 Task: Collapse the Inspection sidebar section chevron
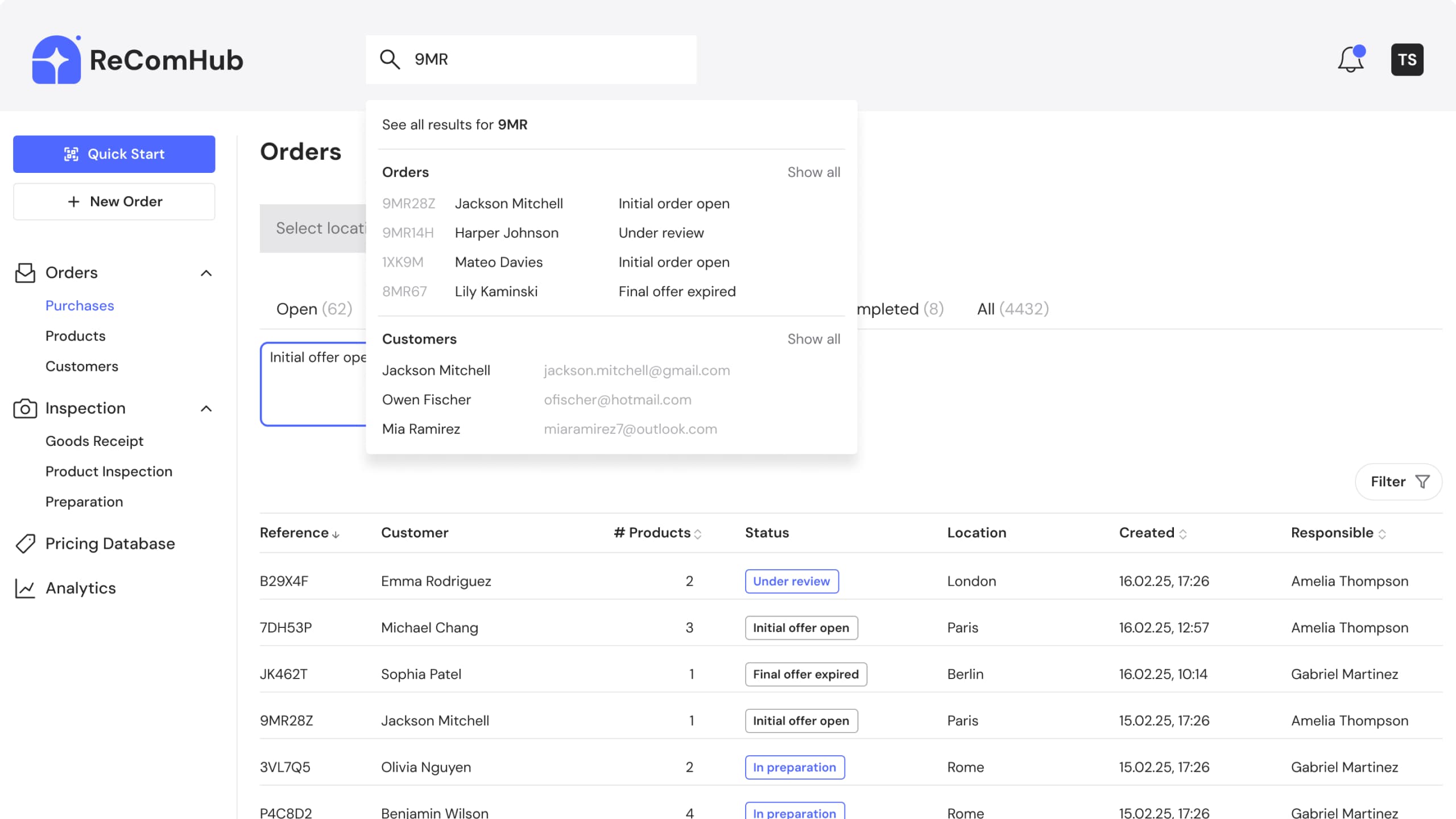[x=206, y=408]
